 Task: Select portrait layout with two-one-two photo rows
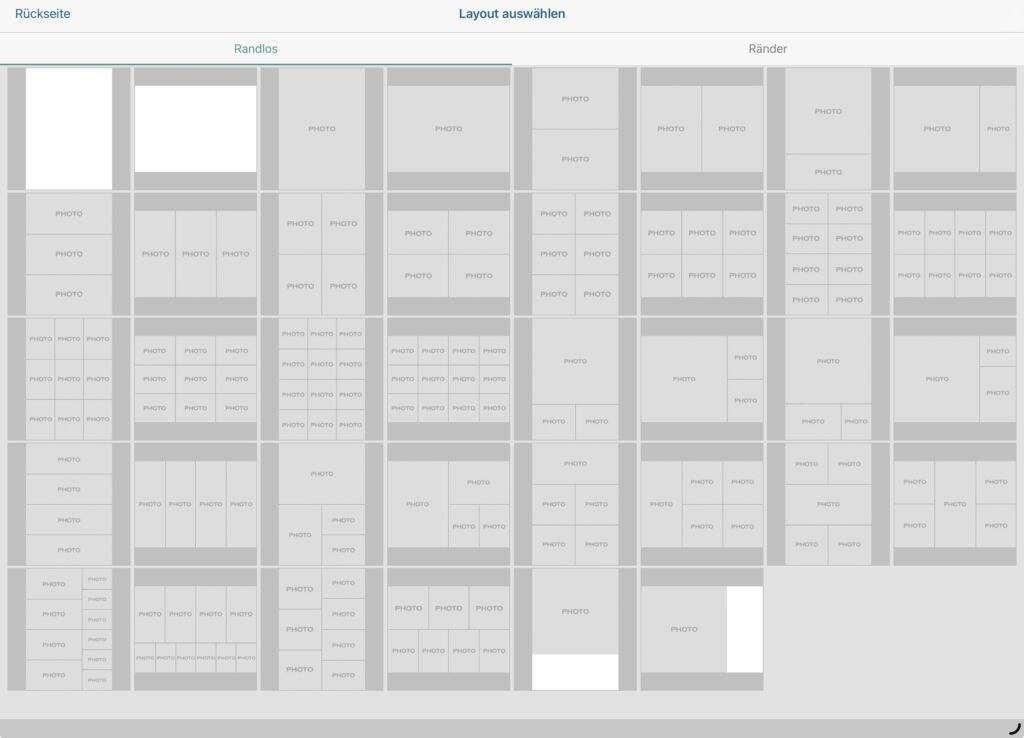click(828, 504)
